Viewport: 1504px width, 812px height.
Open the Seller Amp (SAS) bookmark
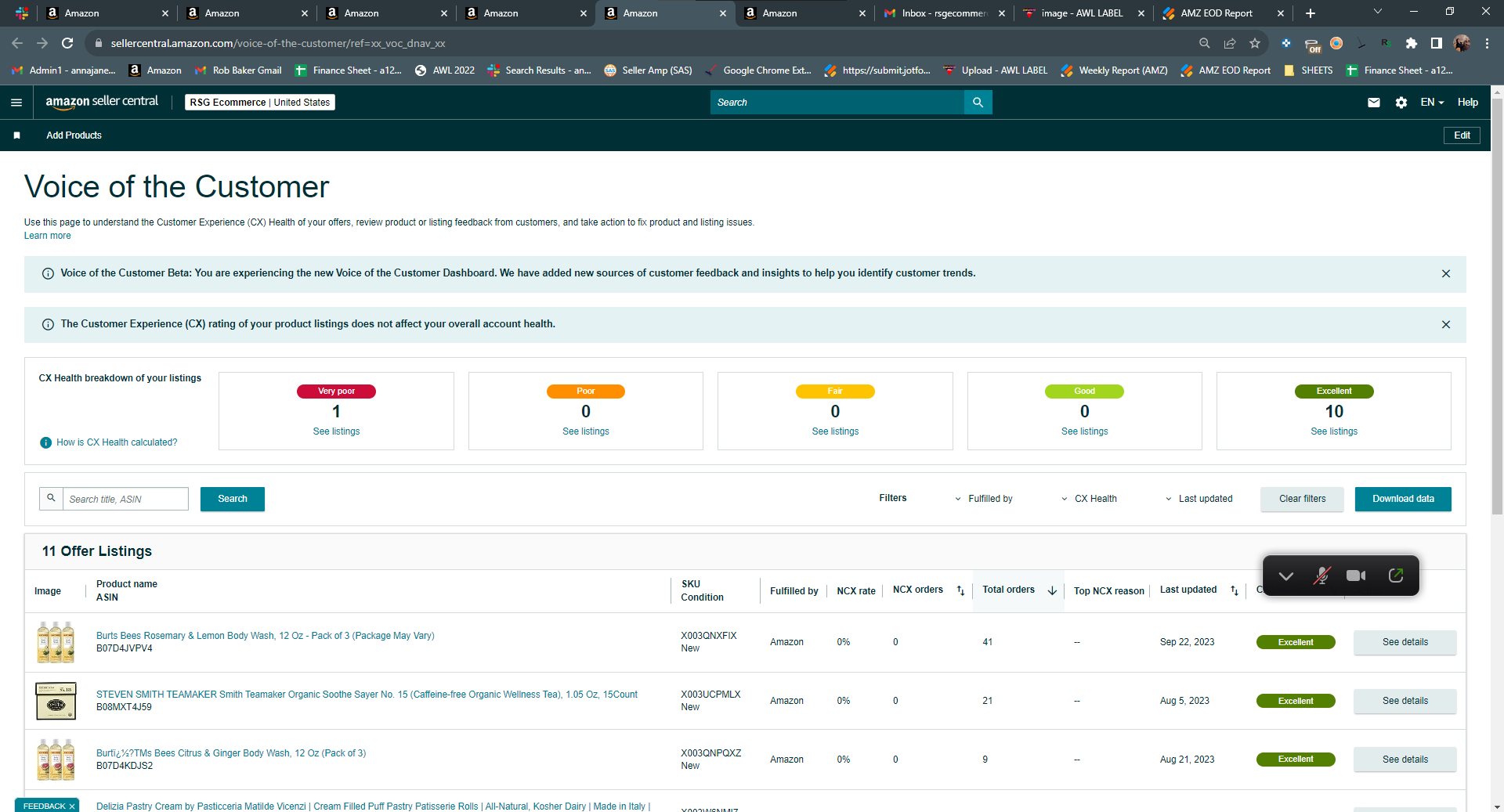(x=649, y=70)
